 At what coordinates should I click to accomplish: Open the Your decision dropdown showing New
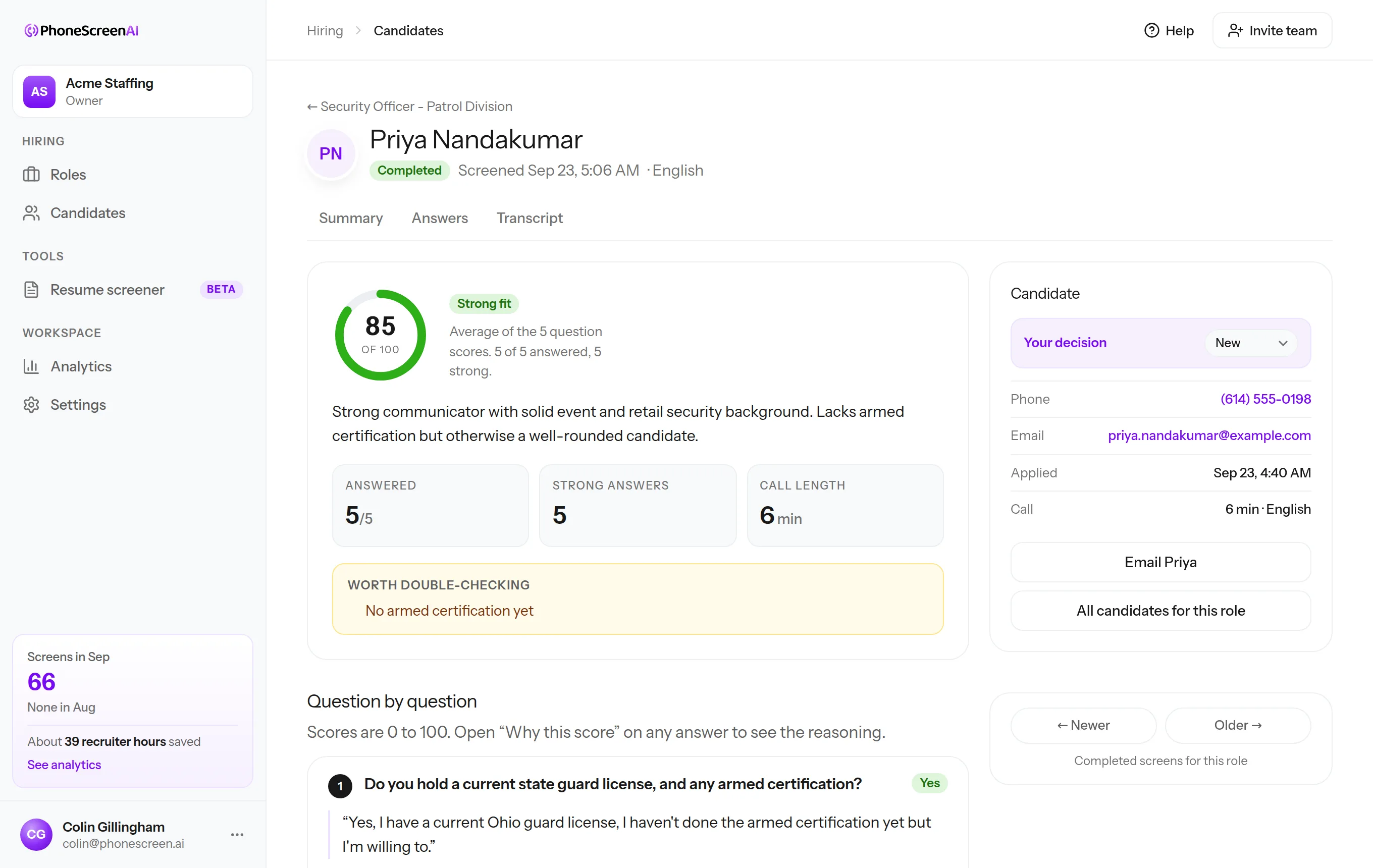pyautogui.click(x=1251, y=343)
